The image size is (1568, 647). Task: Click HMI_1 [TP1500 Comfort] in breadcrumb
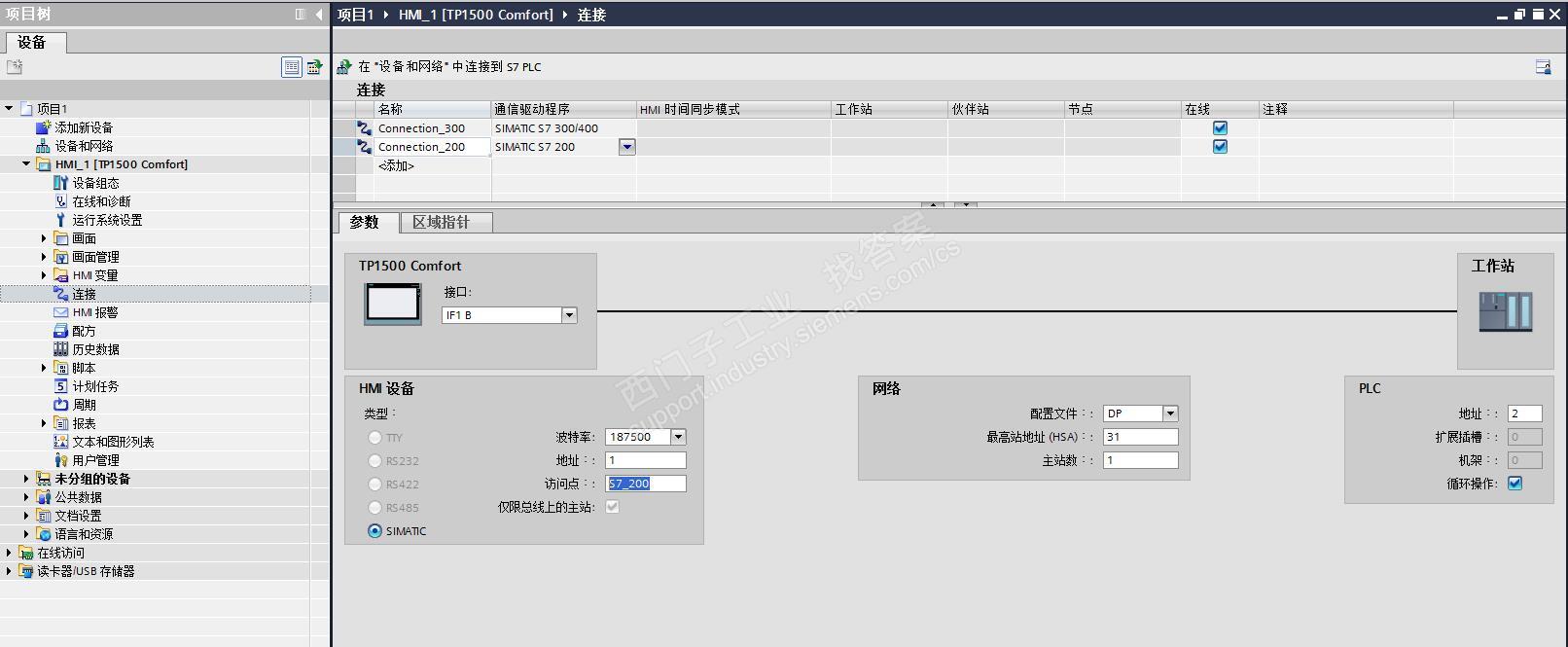(x=476, y=15)
